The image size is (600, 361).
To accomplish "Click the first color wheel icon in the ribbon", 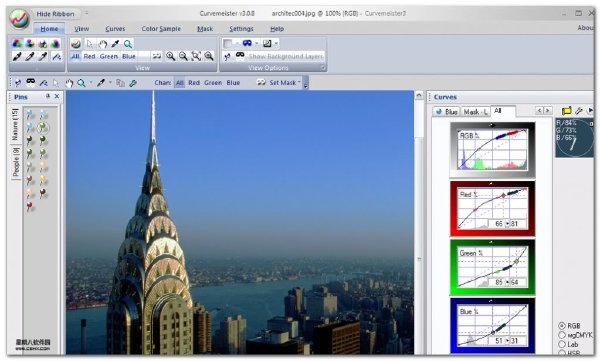I will click(17, 44).
